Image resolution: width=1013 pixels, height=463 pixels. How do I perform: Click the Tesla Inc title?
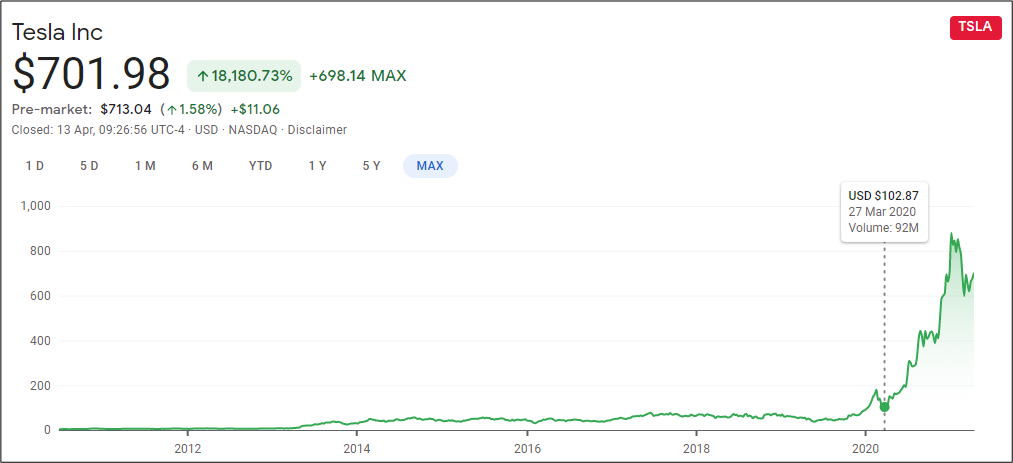[57, 32]
